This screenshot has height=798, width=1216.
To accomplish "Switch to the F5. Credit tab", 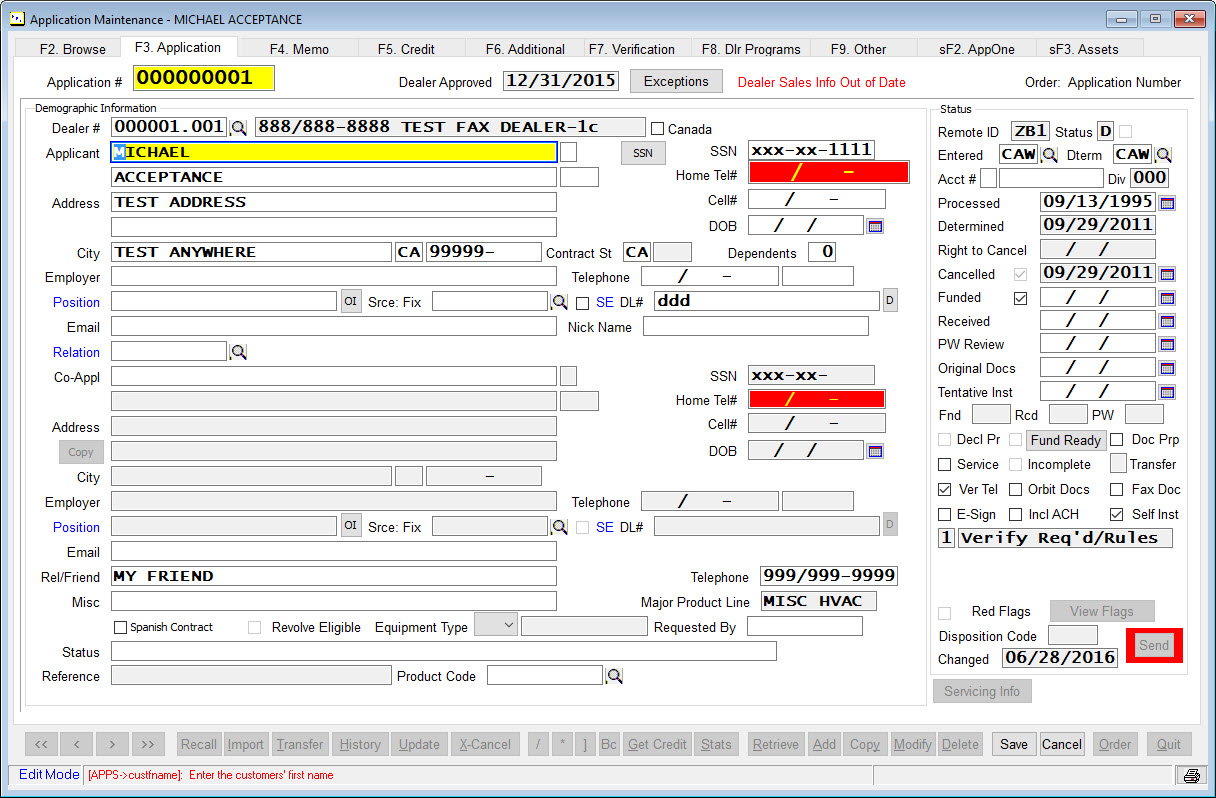I will 405,49.
